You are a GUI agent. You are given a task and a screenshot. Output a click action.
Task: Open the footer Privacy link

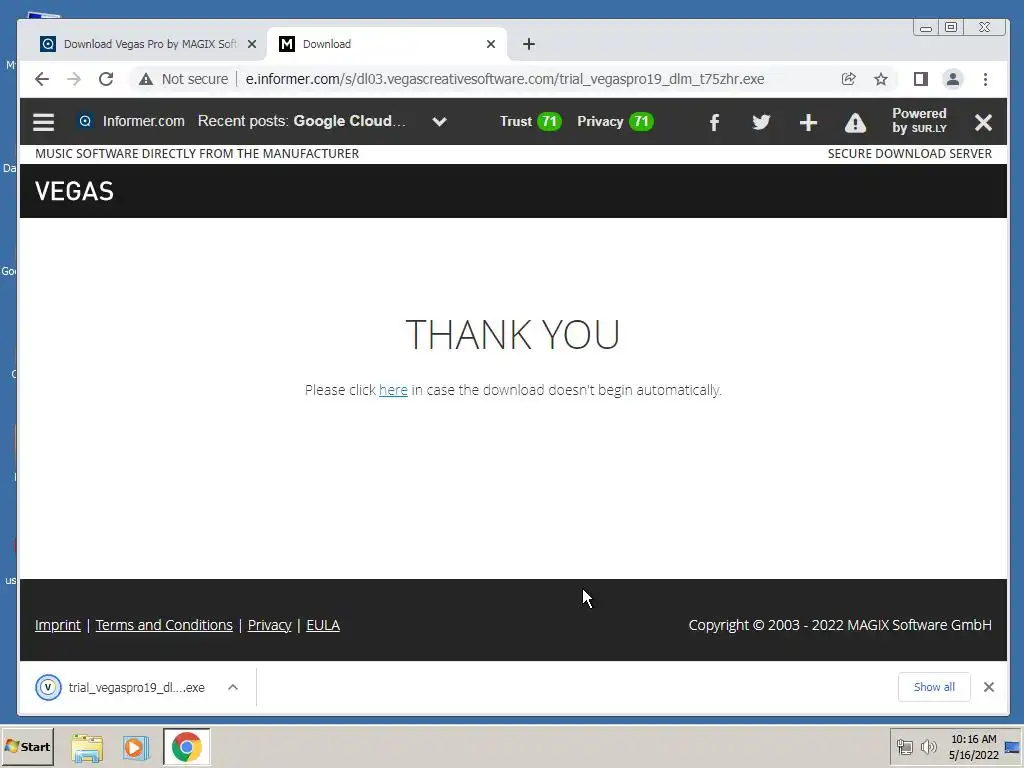(269, 625)
